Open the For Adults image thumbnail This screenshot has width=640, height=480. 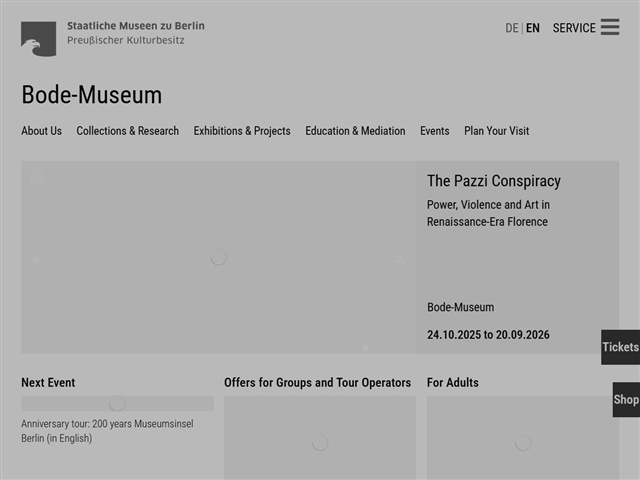[521, 438]
